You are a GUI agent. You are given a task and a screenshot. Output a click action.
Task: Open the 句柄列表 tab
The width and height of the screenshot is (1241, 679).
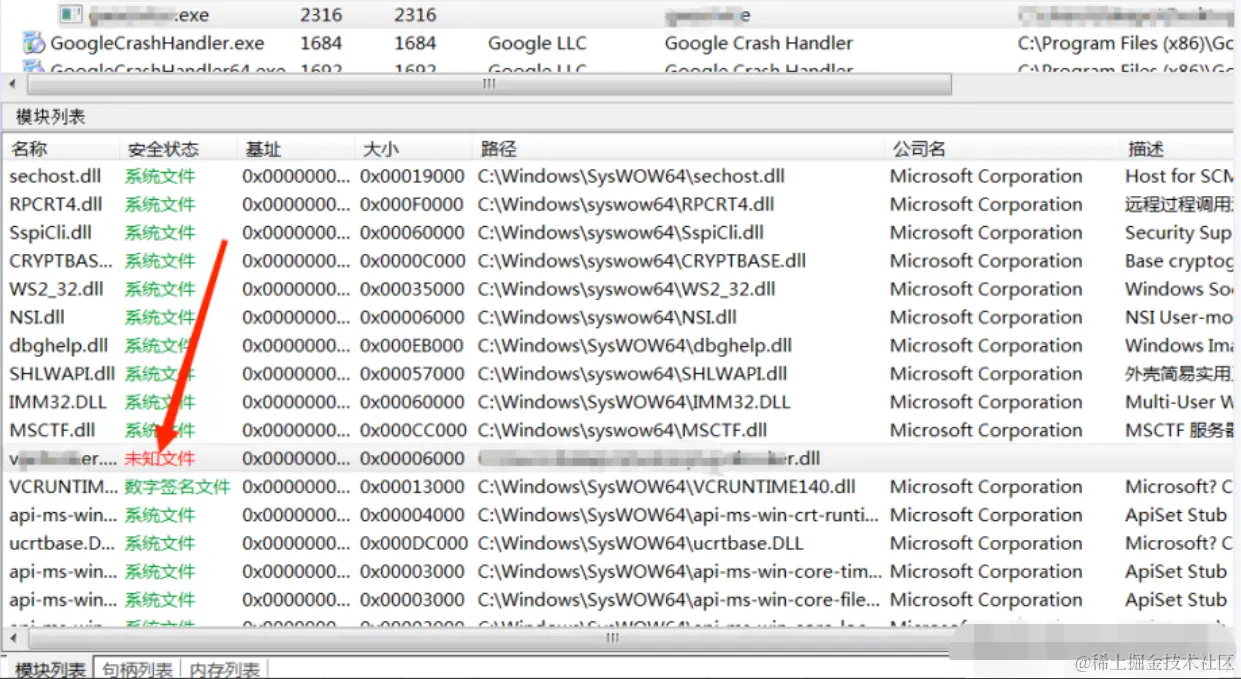(x=137, y=669)
